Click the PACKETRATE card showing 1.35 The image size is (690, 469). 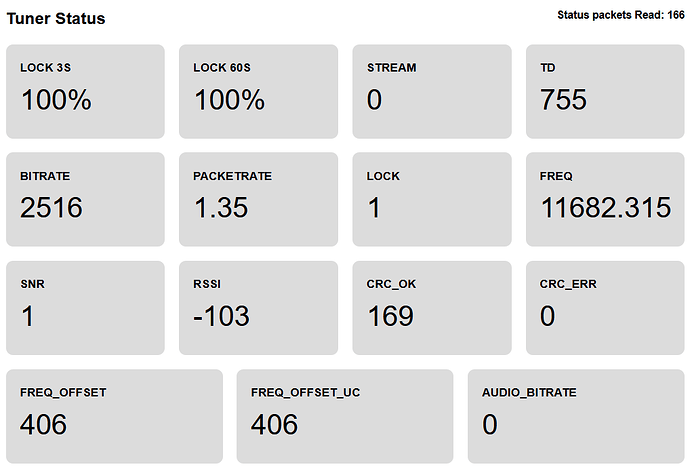point(258,199)
